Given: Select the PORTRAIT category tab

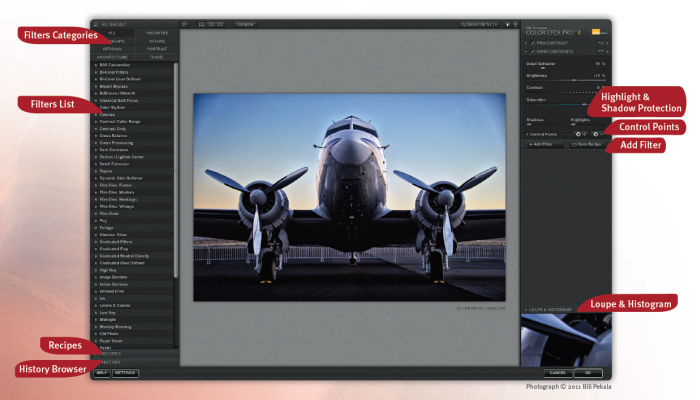Looking at the screenshot, I should [157, 49].
